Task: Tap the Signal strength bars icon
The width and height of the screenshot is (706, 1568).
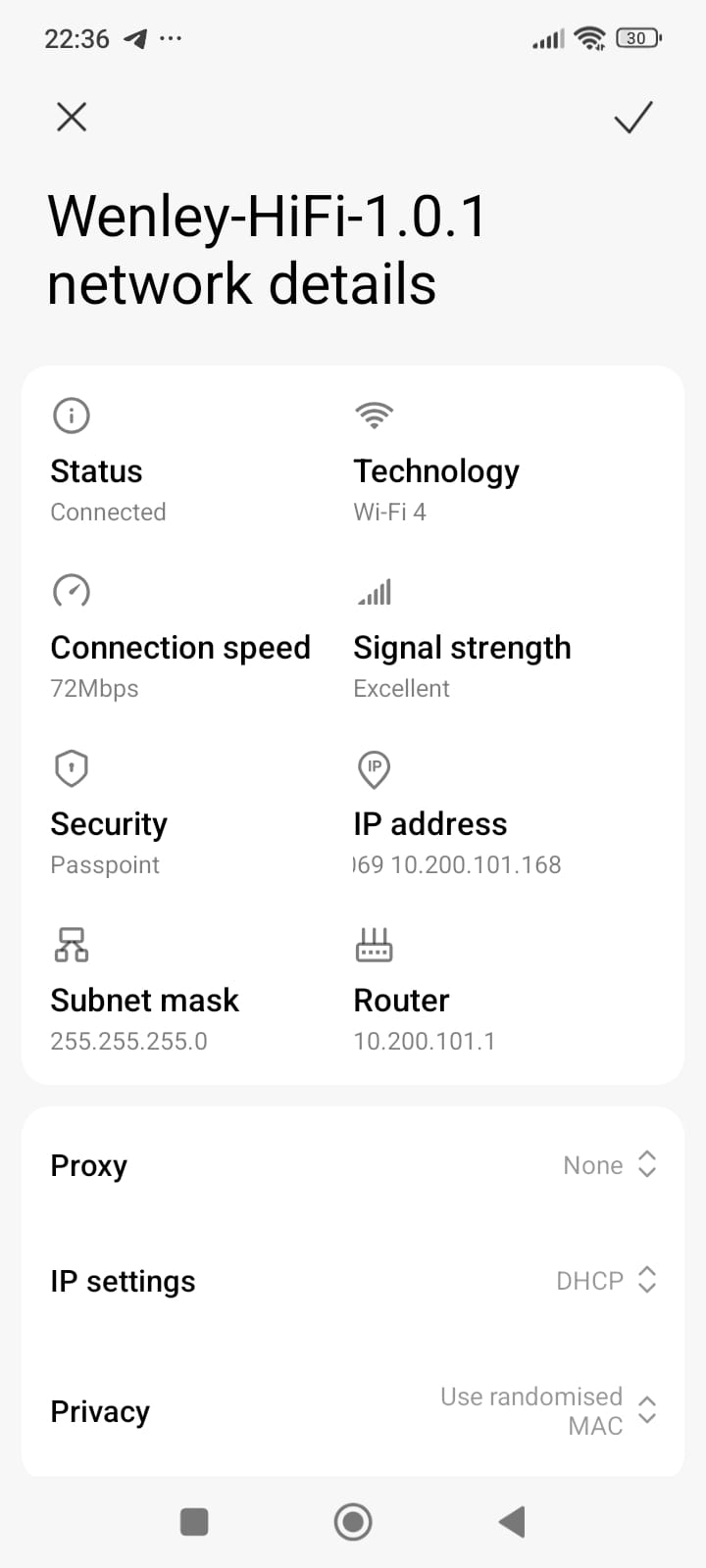Action: pyautogui.click(x=375, y=592)
